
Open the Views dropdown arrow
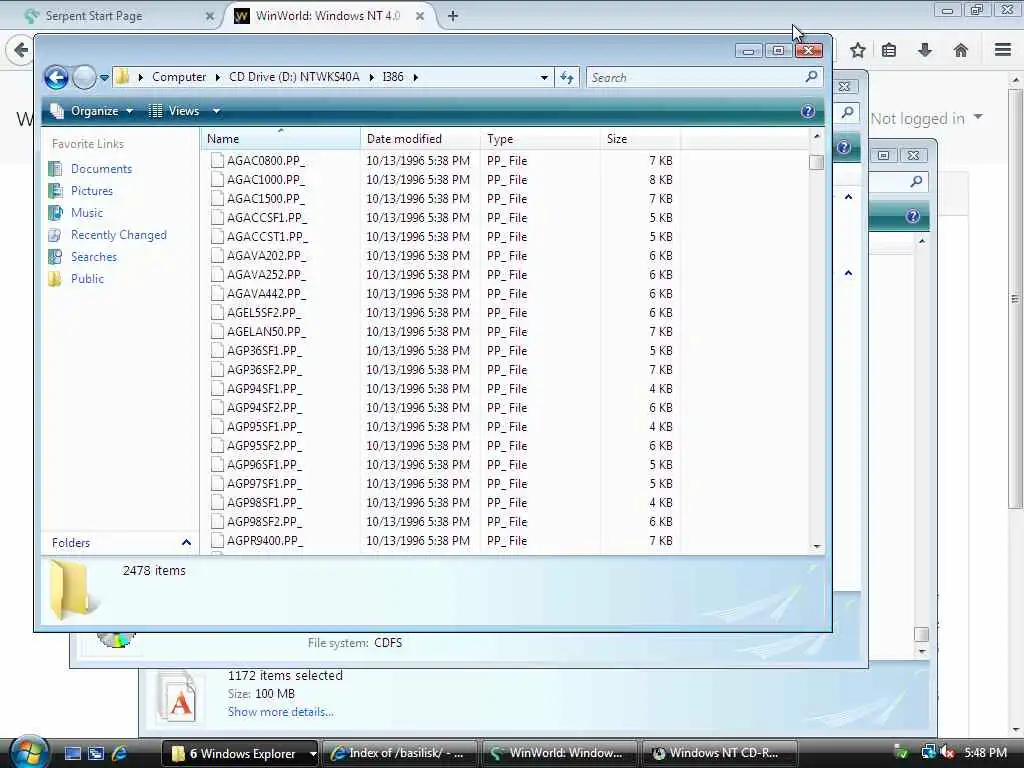(x=216, y=111)
